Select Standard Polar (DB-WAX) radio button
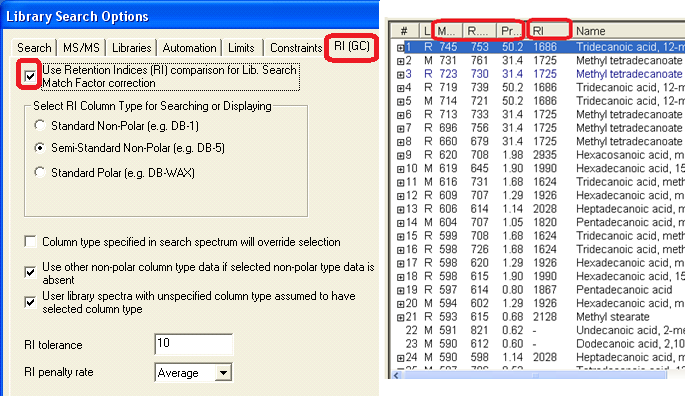This screenshot has width=691, height=396. click(x=40, y=172)
